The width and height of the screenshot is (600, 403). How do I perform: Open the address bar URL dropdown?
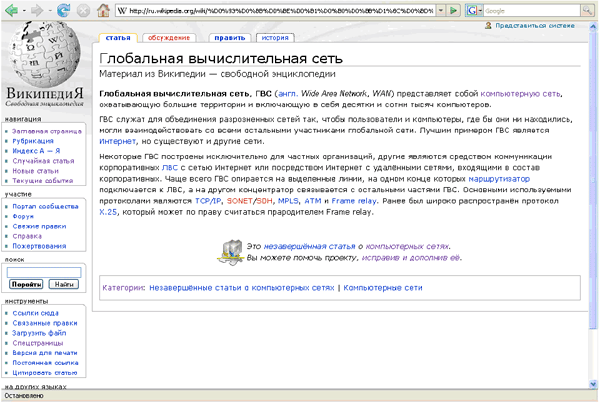coord(441,10)
